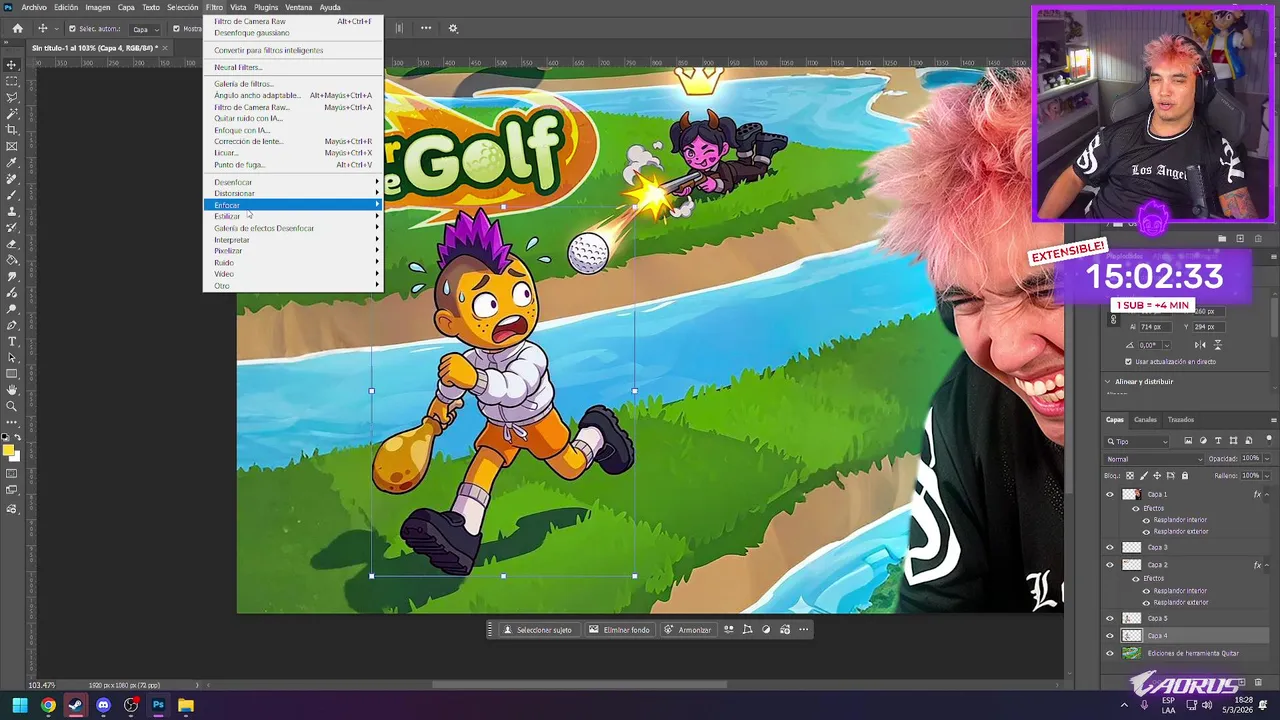This screenshot has width=1280, height=720.
Task: Select the Rectangular Marquee tool
Action: click(12, 81)
